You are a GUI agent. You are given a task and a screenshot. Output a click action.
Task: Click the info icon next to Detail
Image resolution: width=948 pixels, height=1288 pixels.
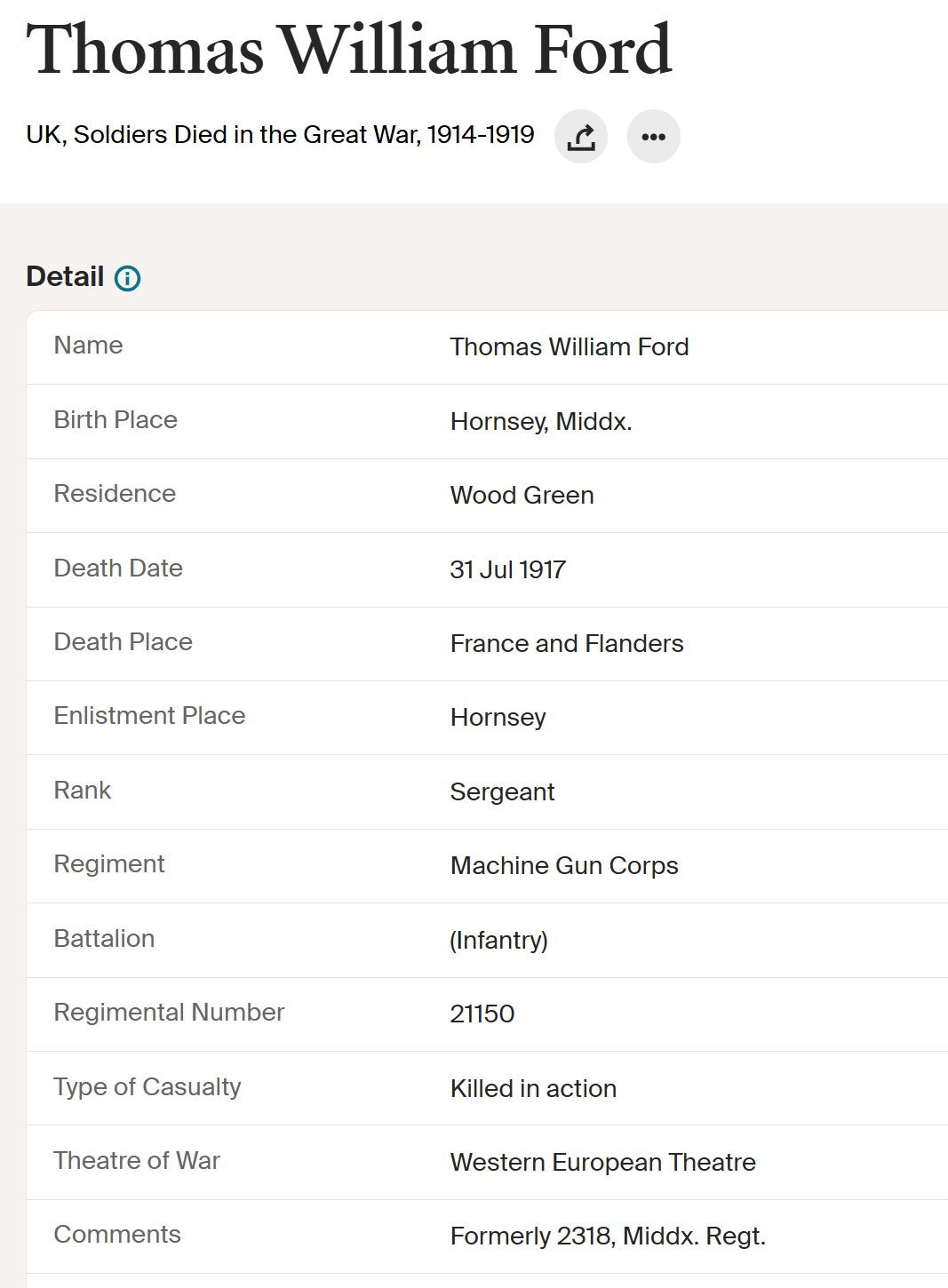tap(128, 278)
